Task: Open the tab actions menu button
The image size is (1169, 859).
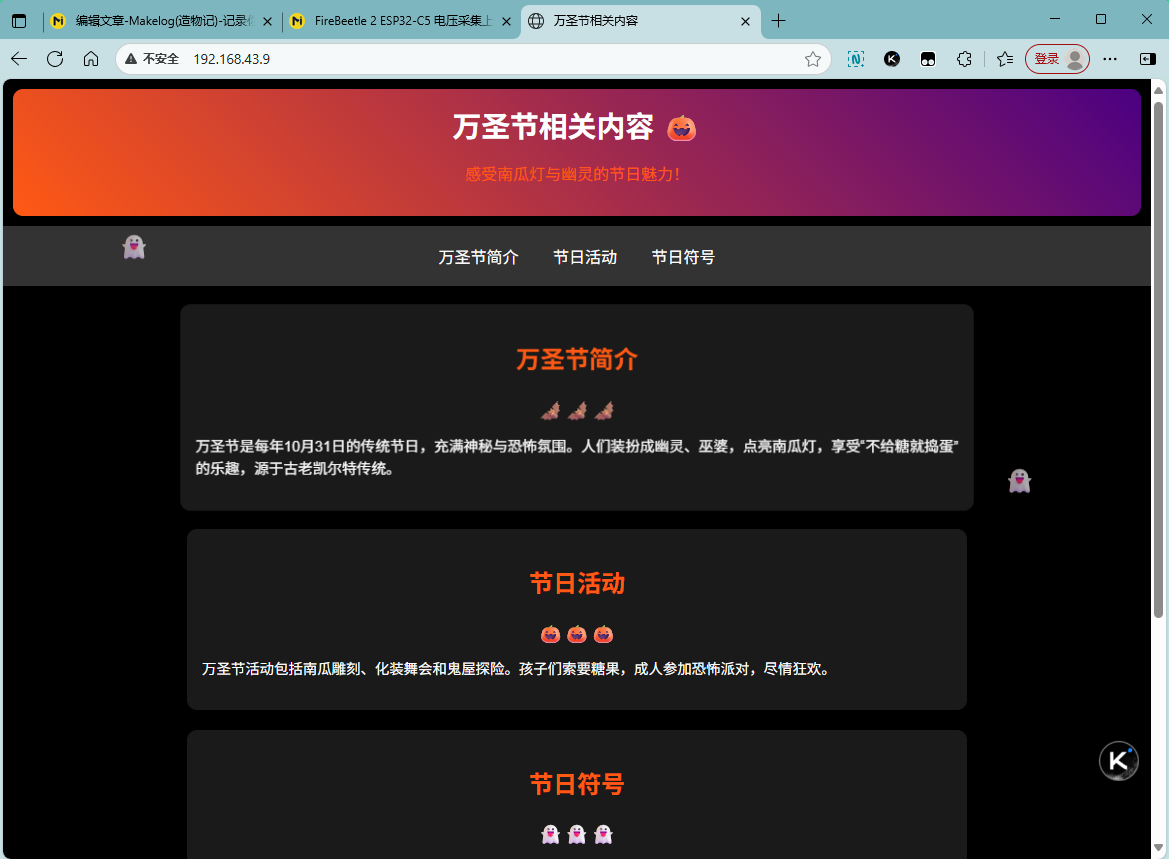Action: pos(19,21)
